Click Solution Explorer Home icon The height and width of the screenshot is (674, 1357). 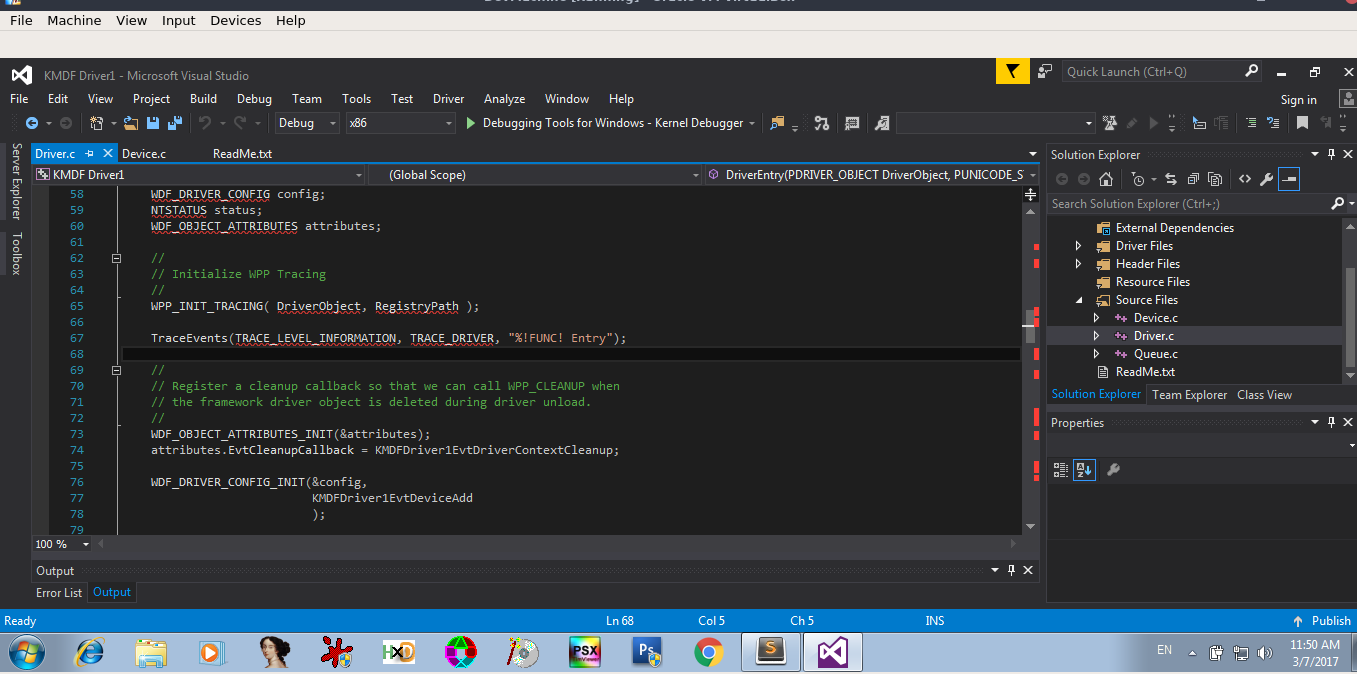[x=1105, y=179]
